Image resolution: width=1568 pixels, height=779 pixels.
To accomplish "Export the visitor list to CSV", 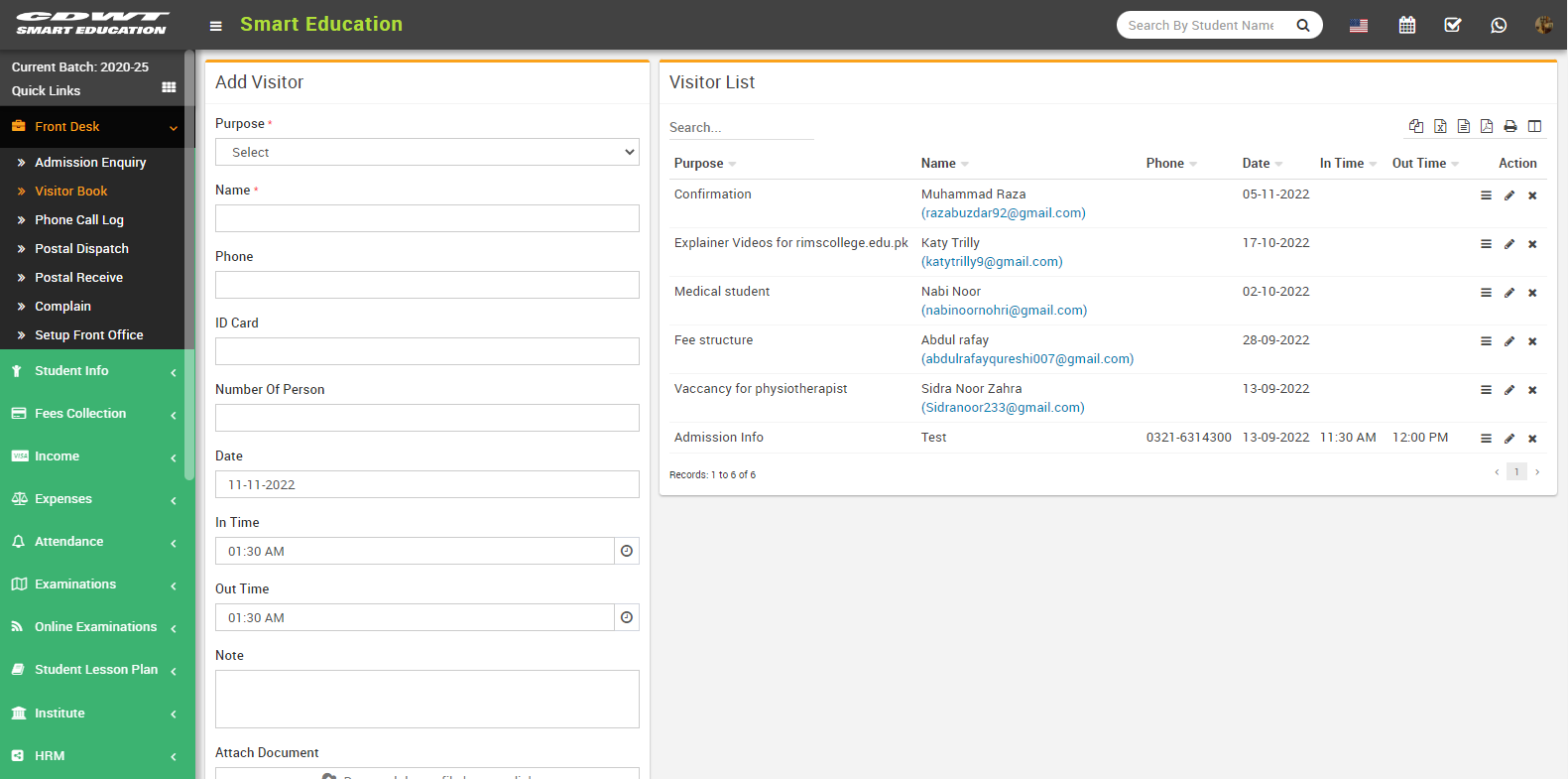I will (1463, 126).
